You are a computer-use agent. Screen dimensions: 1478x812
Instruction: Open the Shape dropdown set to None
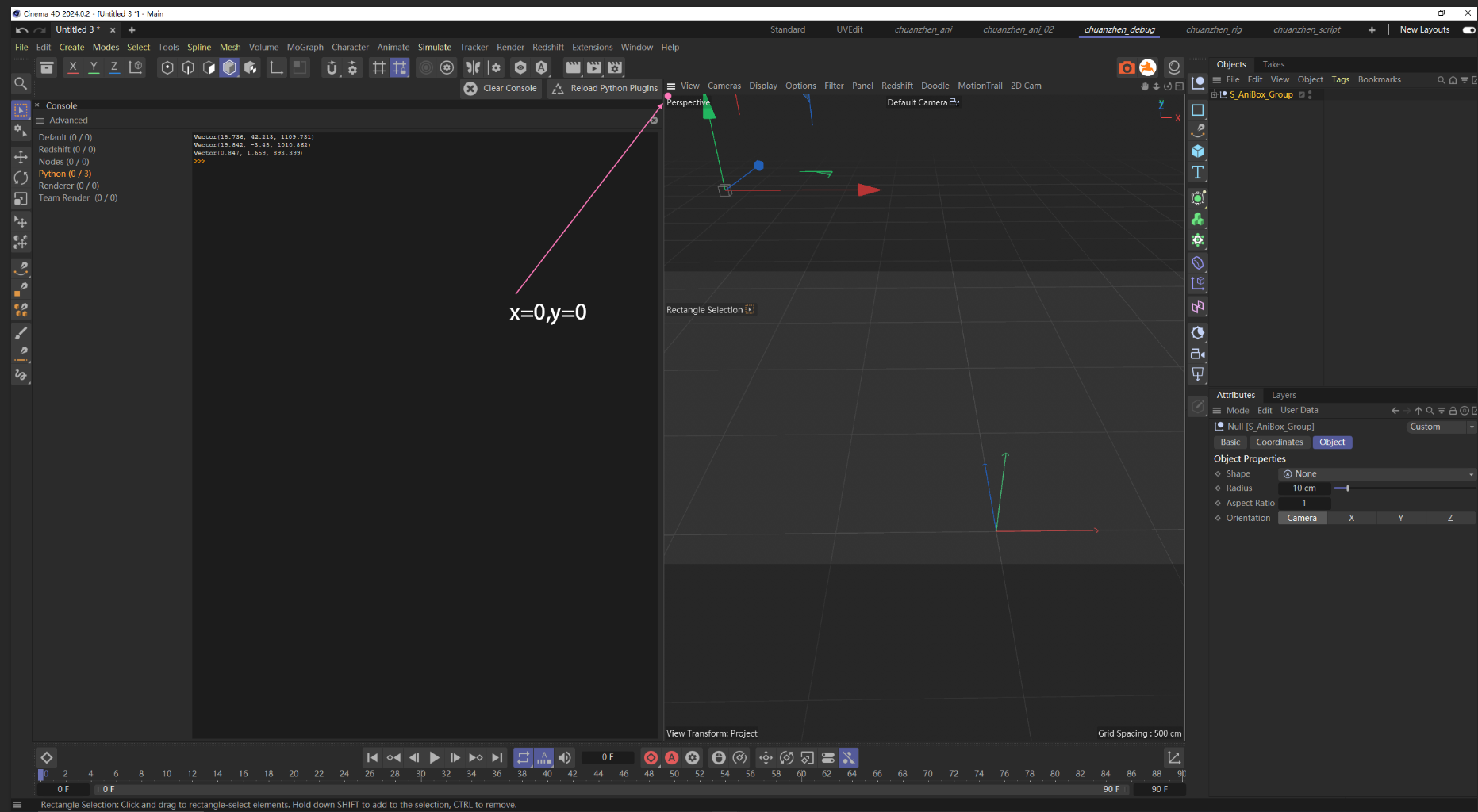pos(1377,473)
